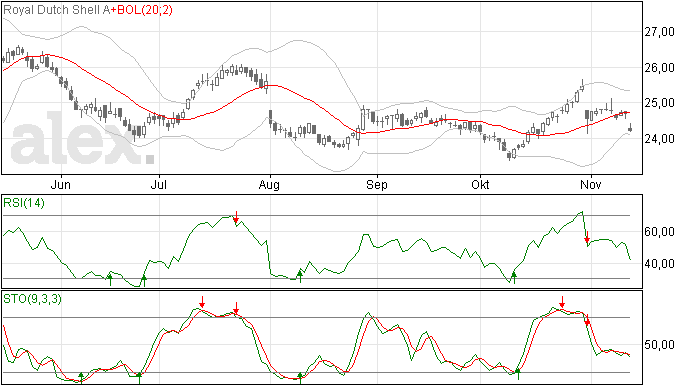
Task: Select the Jul label on the time axis
Action: (158, 184)
